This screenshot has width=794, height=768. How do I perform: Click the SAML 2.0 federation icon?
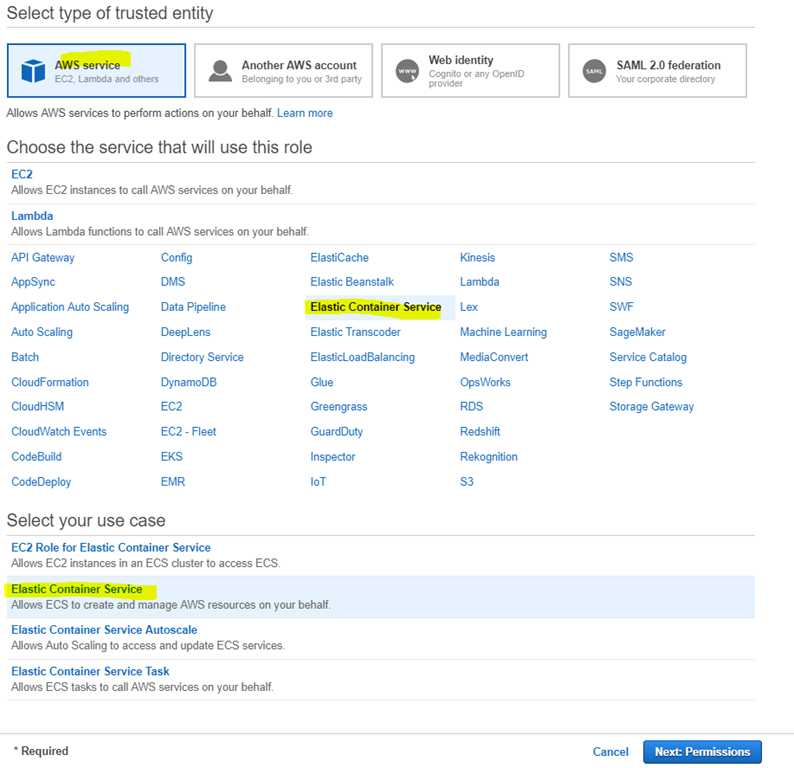[x=594, y=71]
